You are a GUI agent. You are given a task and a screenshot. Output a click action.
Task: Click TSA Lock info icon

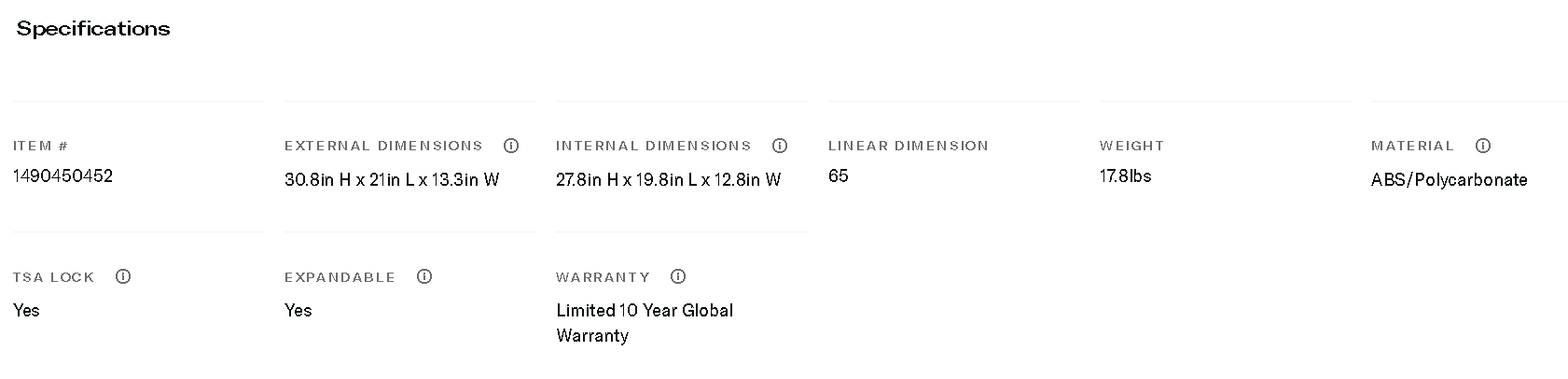pos(123,276)
